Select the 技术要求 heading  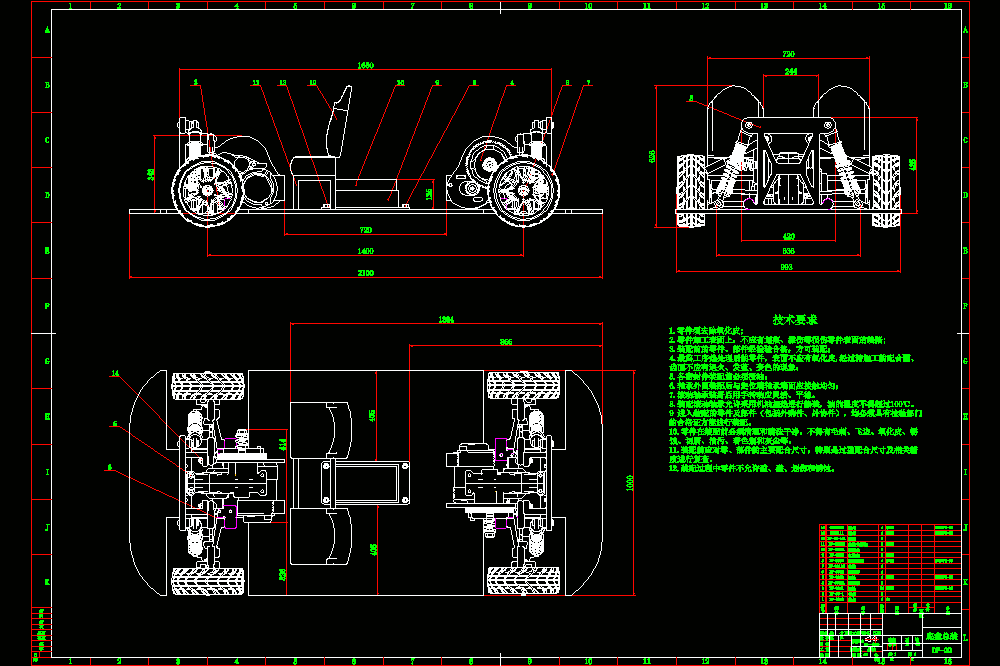795,320
